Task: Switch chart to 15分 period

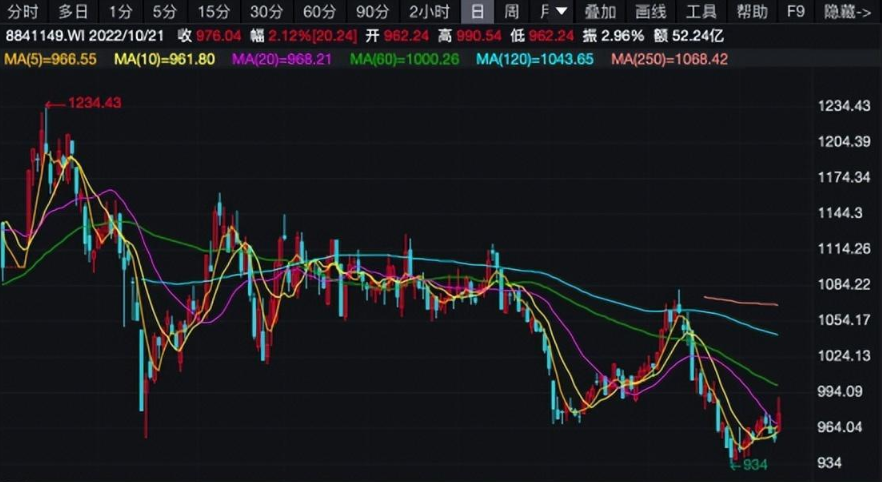Action: click(213, 12)
